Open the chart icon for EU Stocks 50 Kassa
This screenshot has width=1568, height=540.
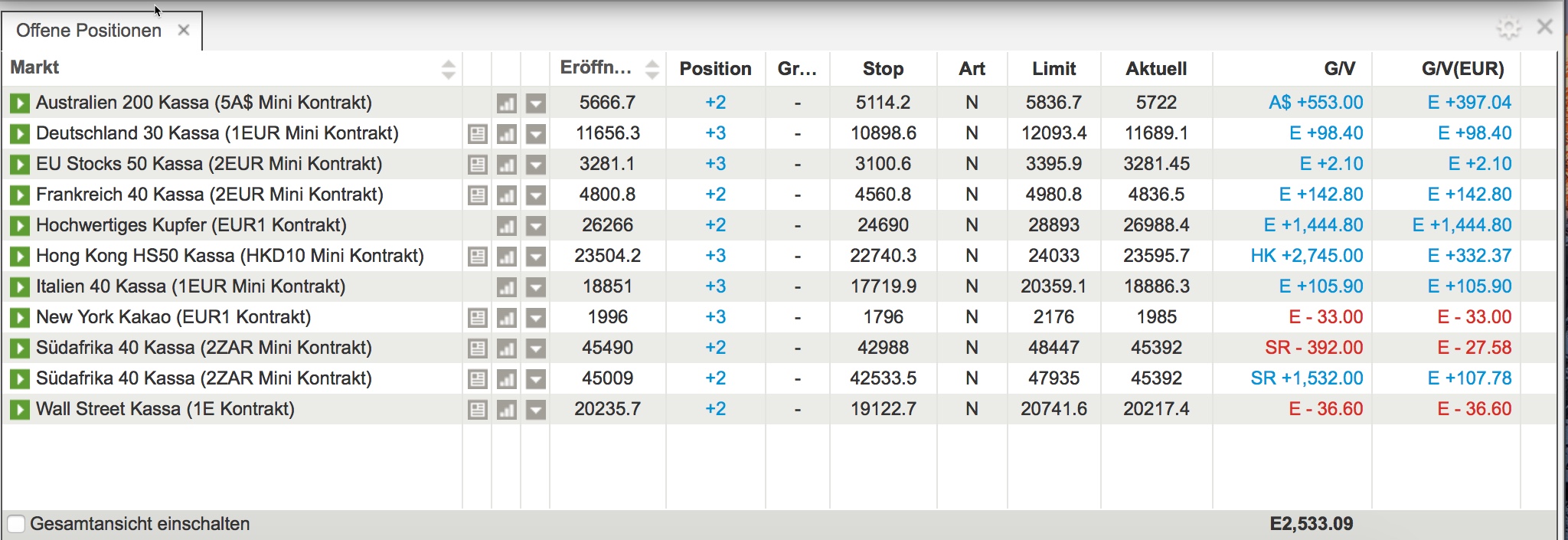click(506, 165)
